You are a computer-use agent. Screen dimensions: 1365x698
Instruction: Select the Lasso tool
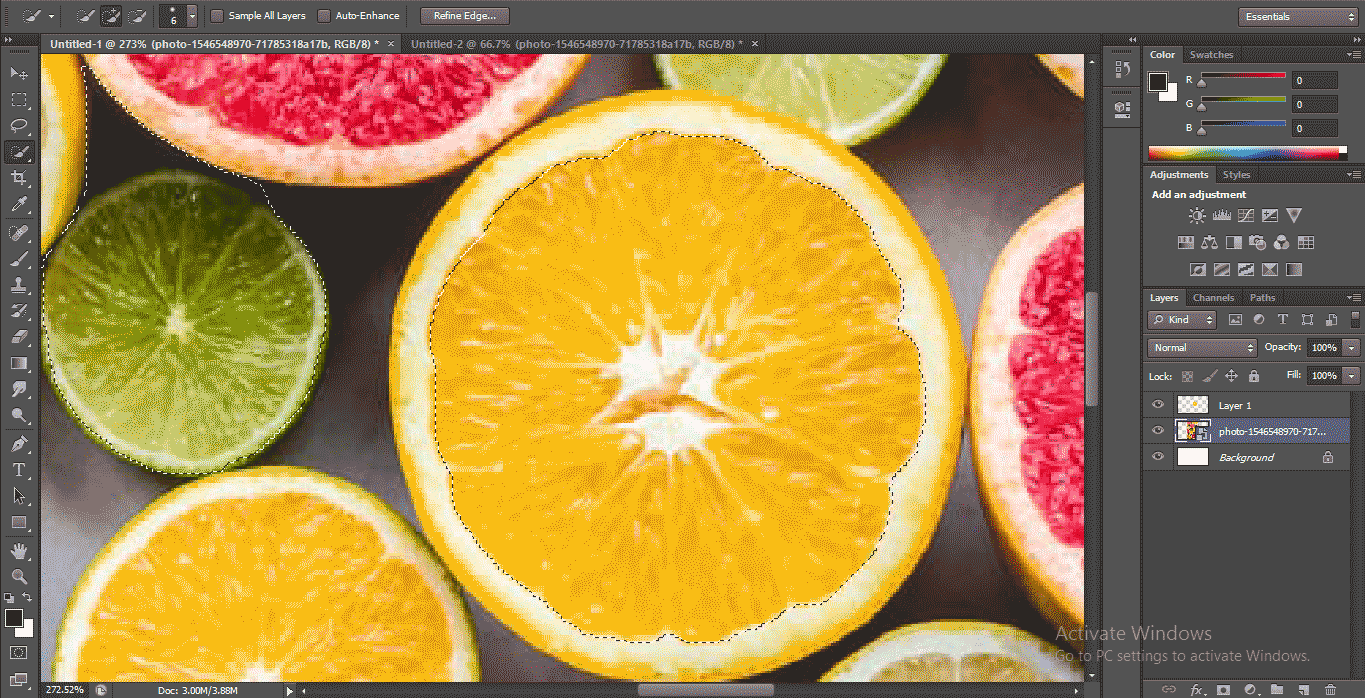click(19, 126)
